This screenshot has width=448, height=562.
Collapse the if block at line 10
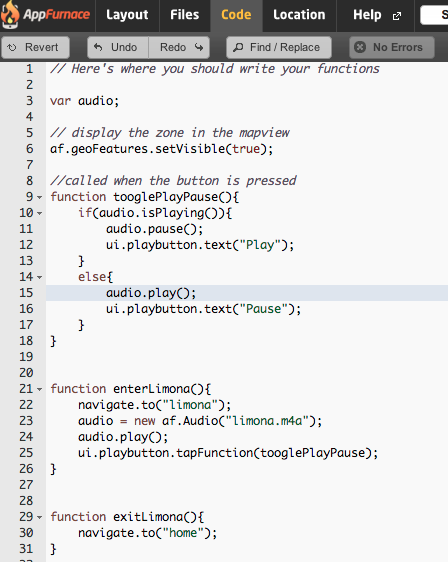pos(39,214)
